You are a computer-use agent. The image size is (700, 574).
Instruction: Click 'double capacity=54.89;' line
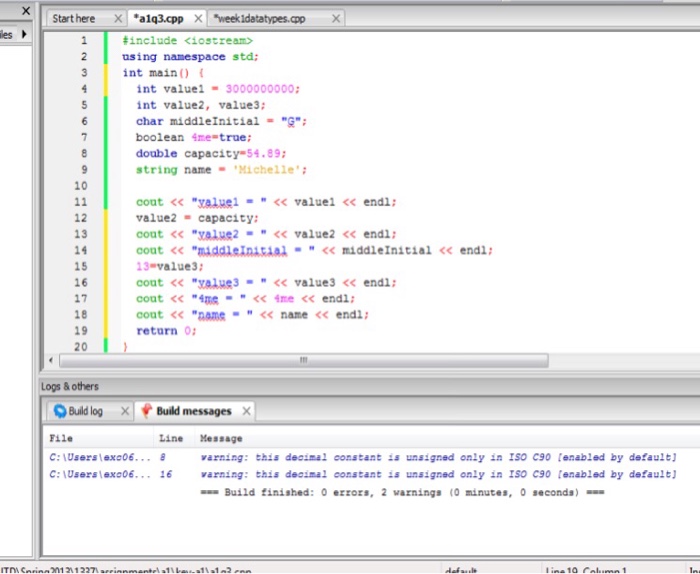tap(211, 154)
